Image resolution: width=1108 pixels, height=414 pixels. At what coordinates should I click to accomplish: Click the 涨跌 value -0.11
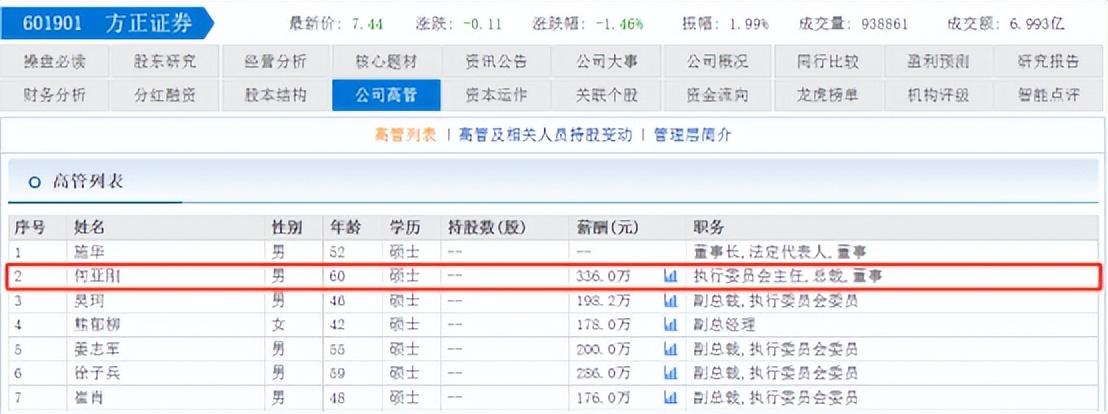[483, 24]
